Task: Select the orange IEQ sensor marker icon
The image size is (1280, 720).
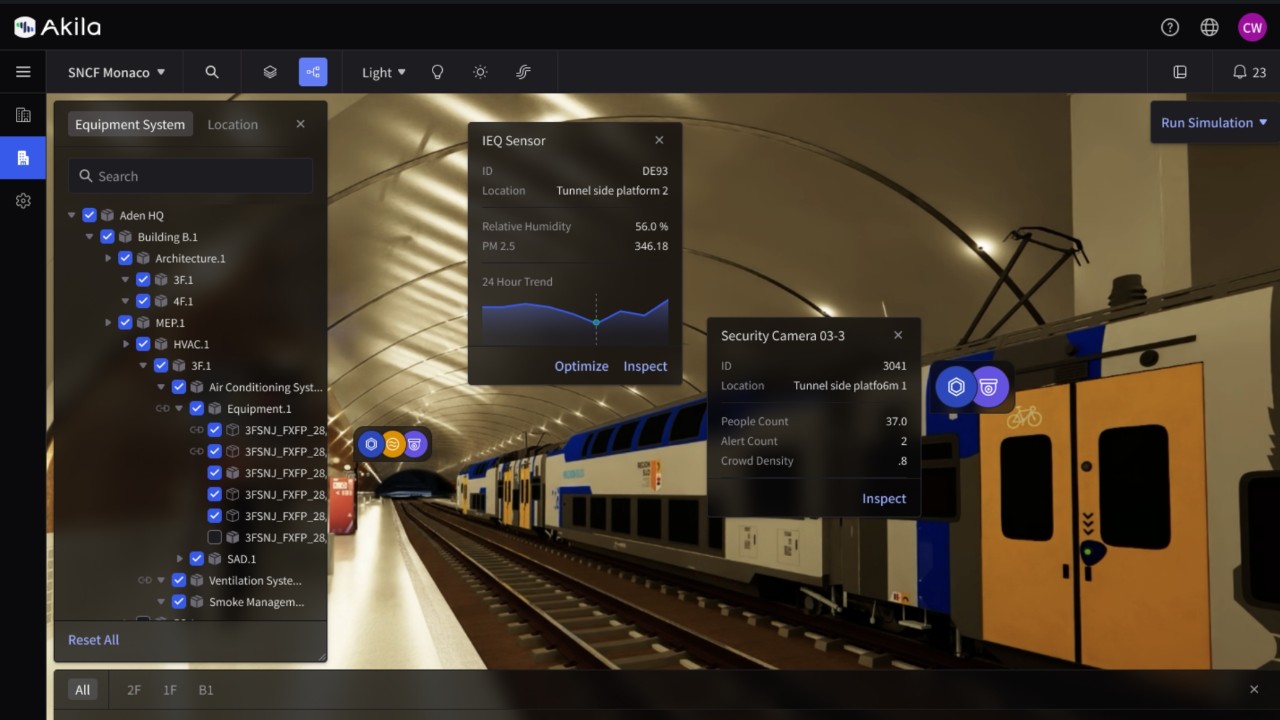Action: tap(393, 443)
